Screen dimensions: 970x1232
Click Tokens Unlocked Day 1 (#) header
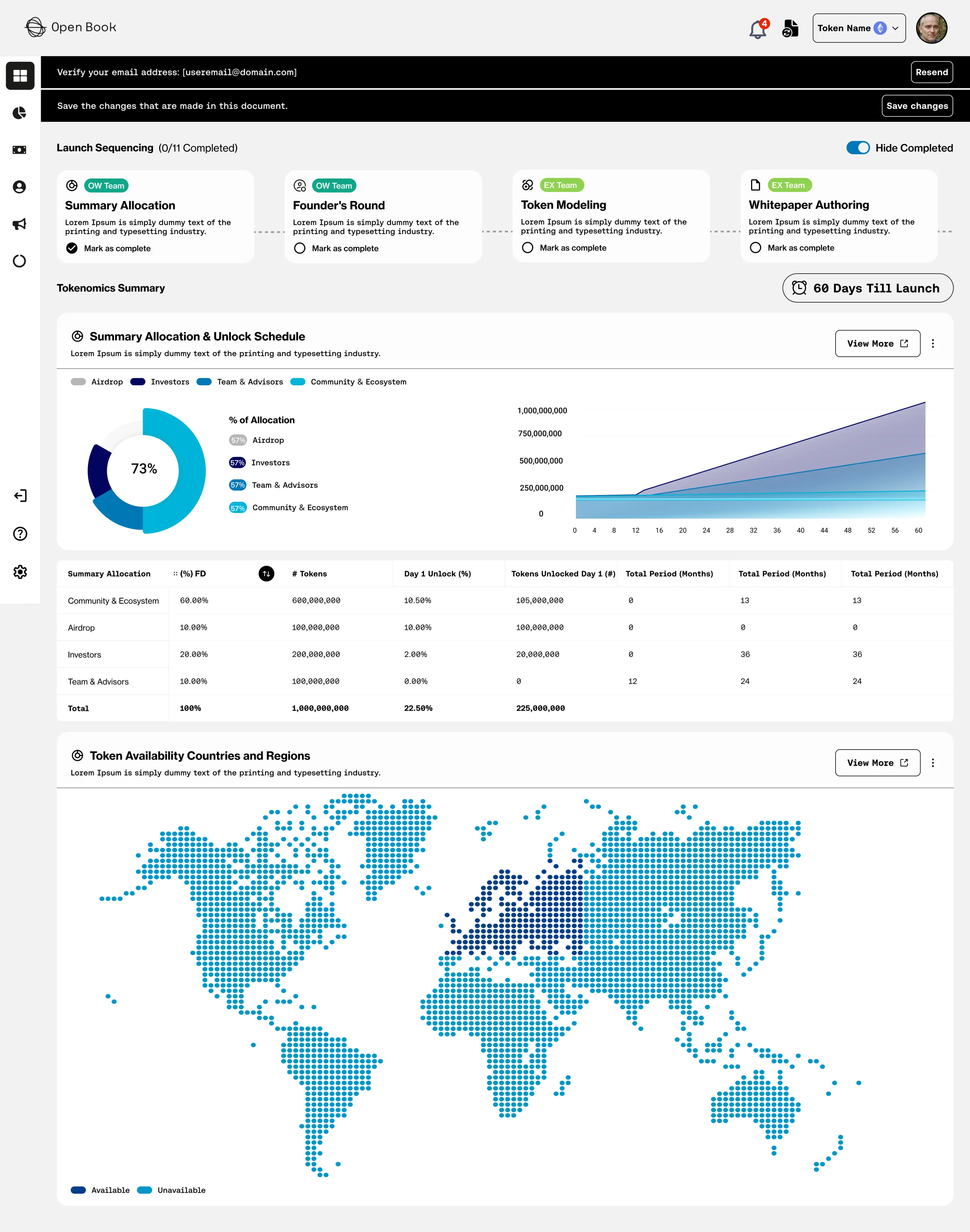(563, 574)
